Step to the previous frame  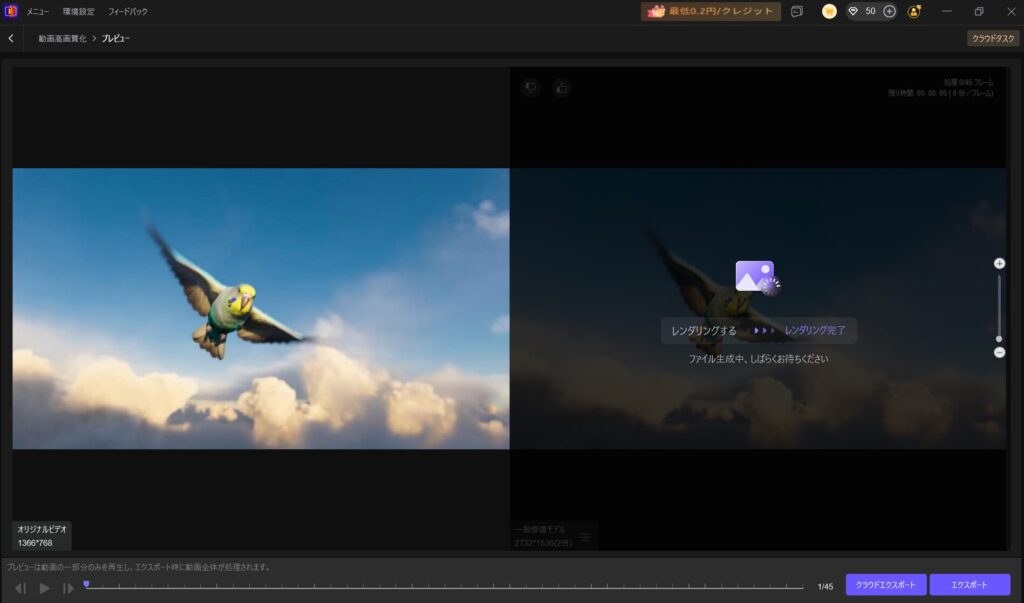coord(21,588)
